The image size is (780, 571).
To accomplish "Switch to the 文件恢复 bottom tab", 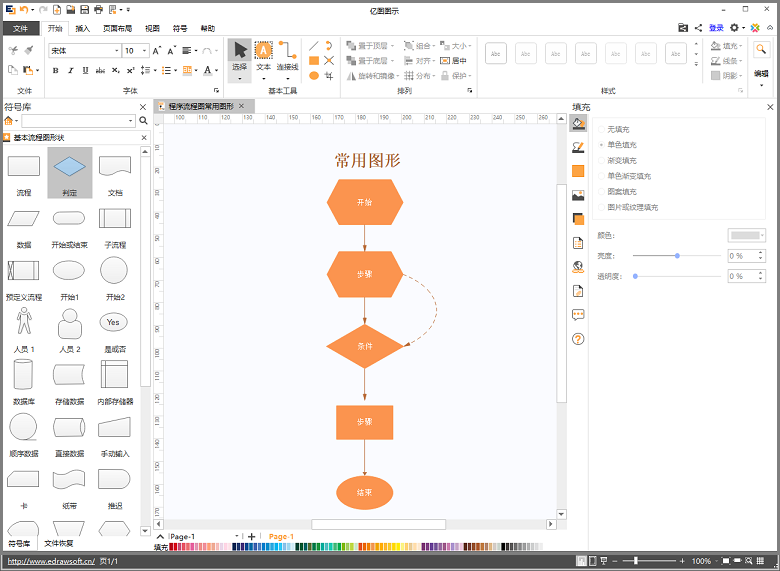I will pyautogui.click(x=59, y=543).
